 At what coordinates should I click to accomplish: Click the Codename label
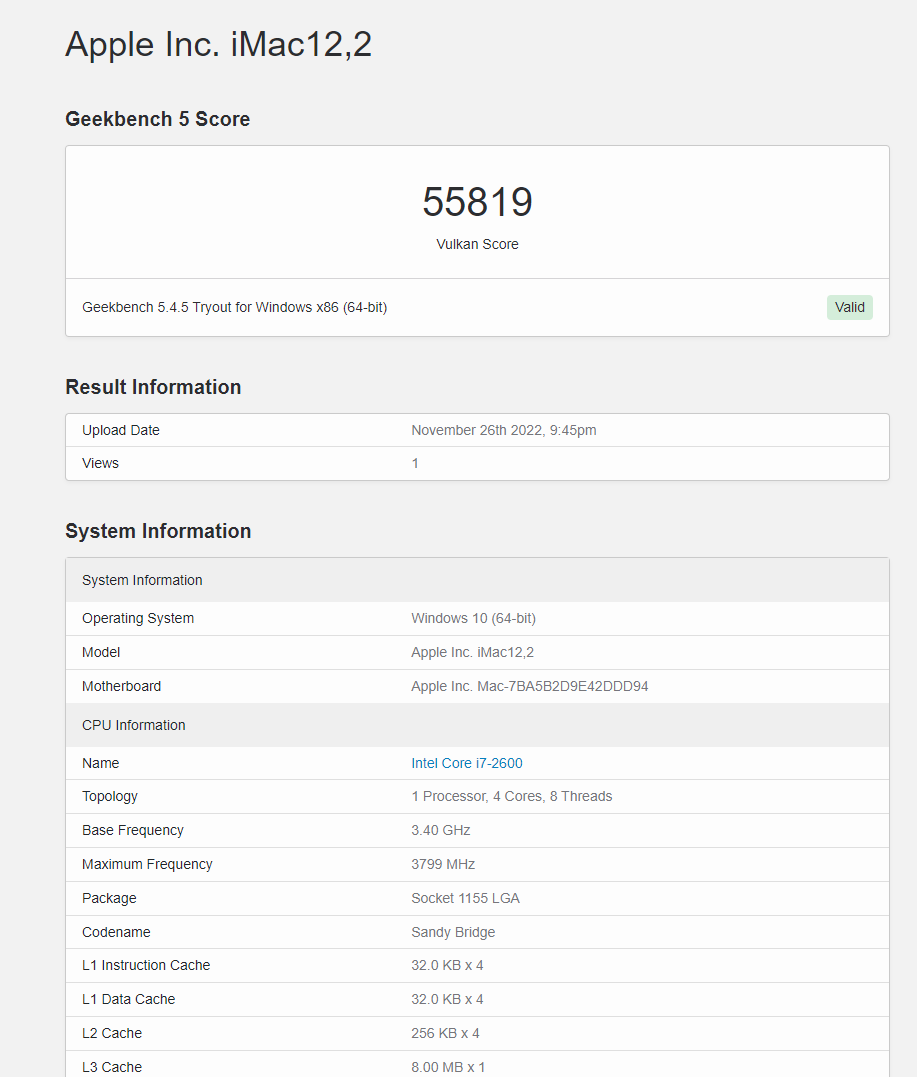116,932
